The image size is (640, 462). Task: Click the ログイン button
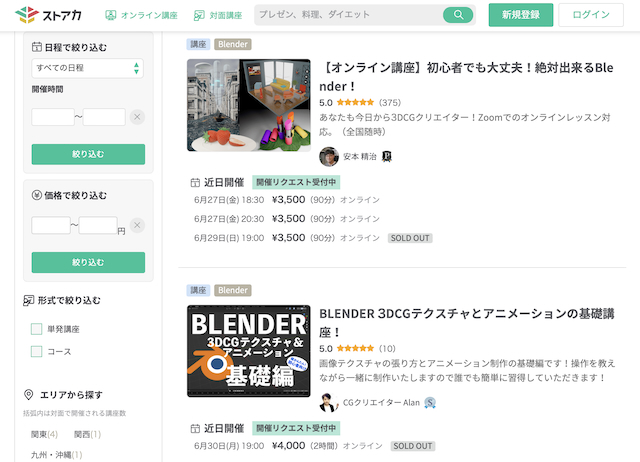coord(591,15)
